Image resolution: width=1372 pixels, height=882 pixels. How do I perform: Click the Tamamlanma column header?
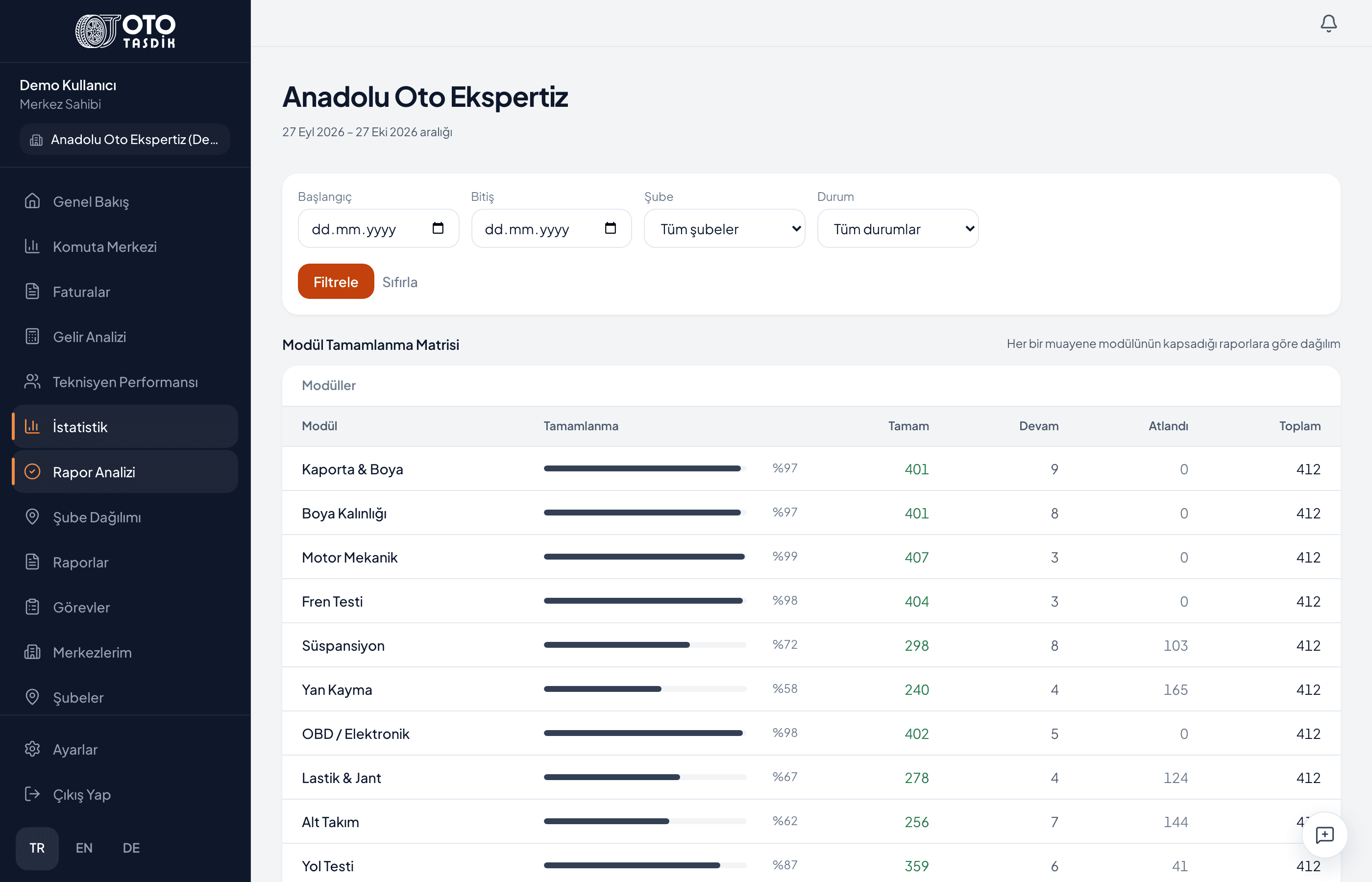click(x=581, y=426)
